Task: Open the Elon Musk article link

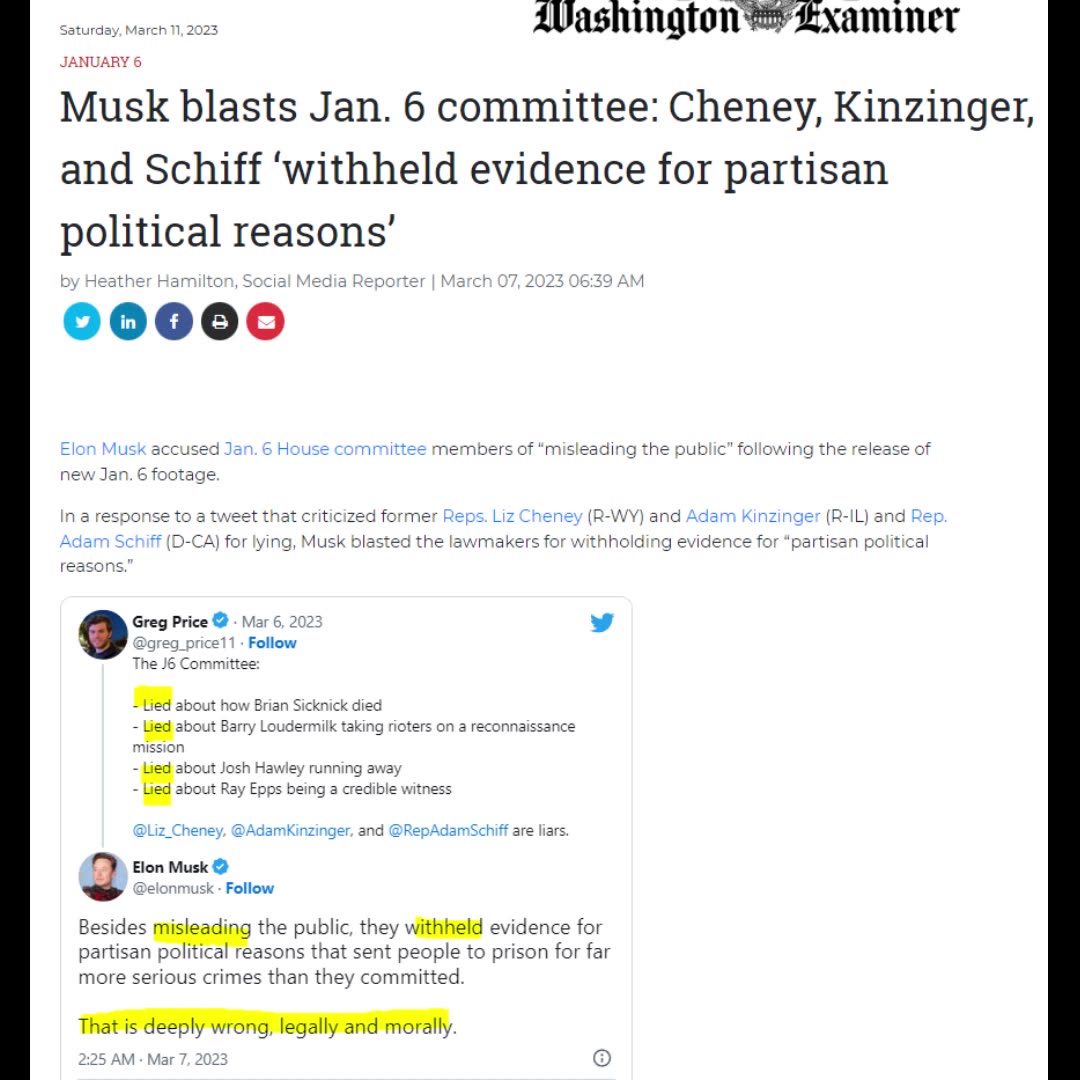Action: coord(103,449)
